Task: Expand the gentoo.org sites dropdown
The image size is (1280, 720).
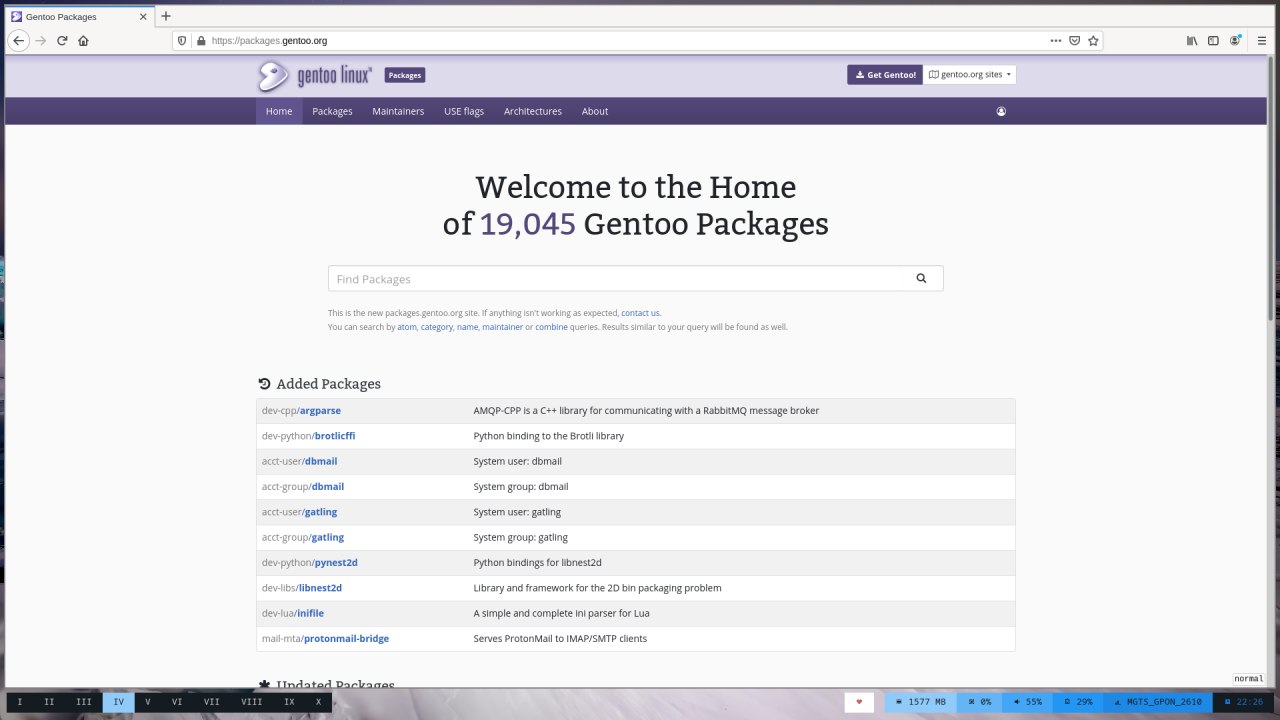Action: pyautogui.click(x=969, y=75)
